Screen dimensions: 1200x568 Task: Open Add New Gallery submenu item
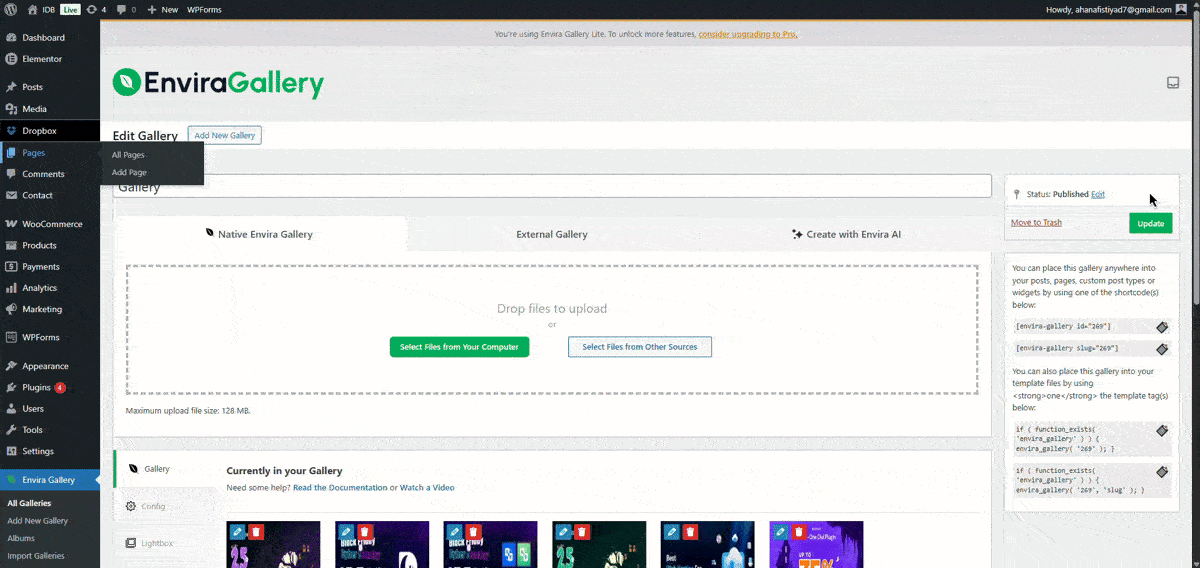click(38, 521)
